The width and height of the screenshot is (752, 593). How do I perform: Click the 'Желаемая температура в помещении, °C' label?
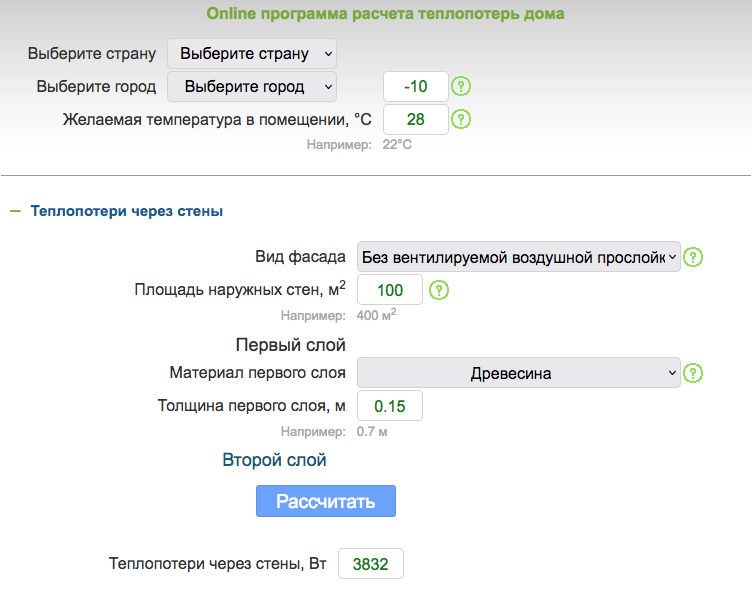[x=217, y=119]
